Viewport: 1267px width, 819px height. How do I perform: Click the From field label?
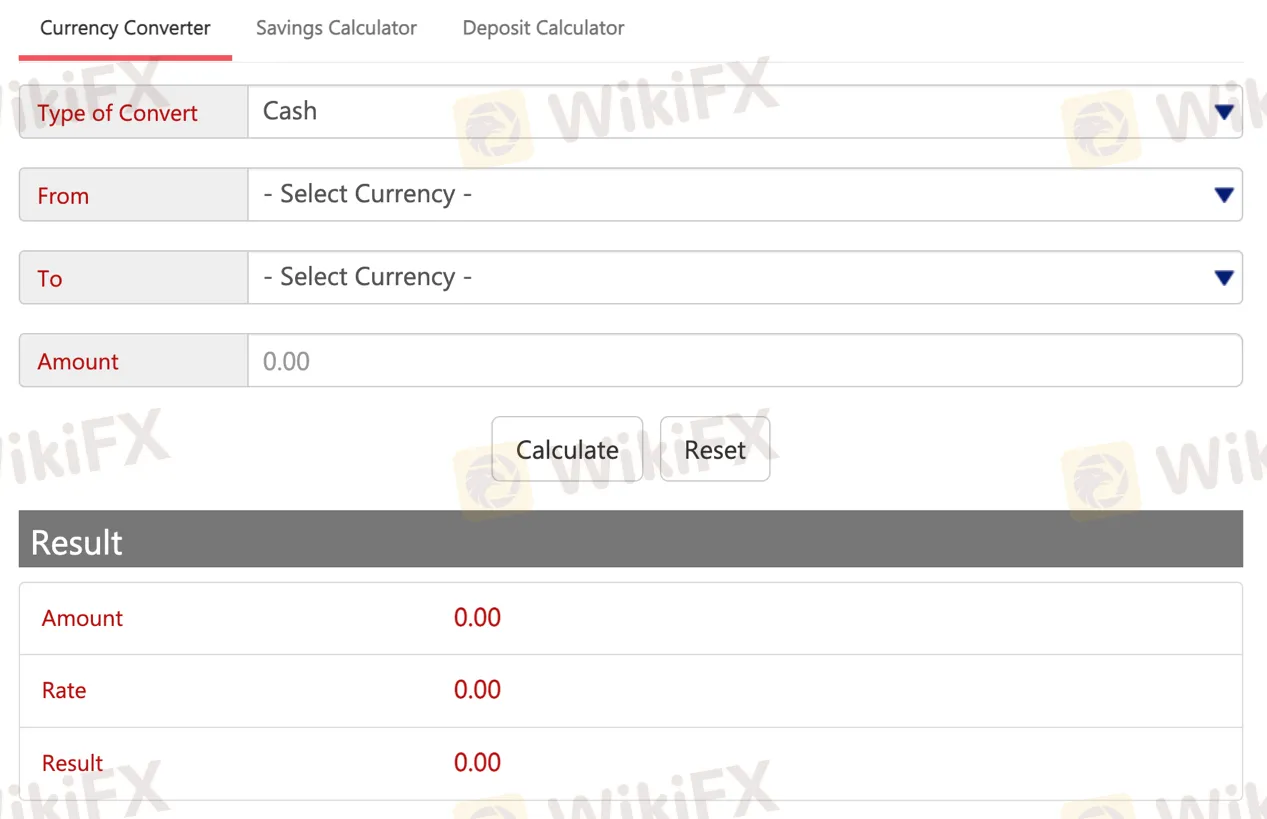tap(63, 196)
